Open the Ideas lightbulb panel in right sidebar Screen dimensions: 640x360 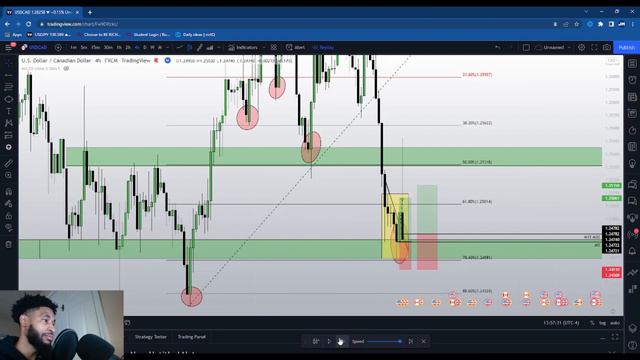click(632, 163)
